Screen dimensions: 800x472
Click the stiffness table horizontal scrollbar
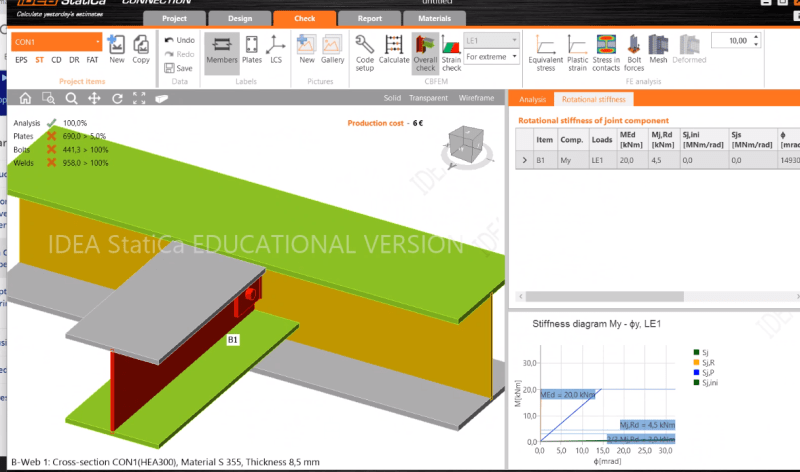point(605,296)
